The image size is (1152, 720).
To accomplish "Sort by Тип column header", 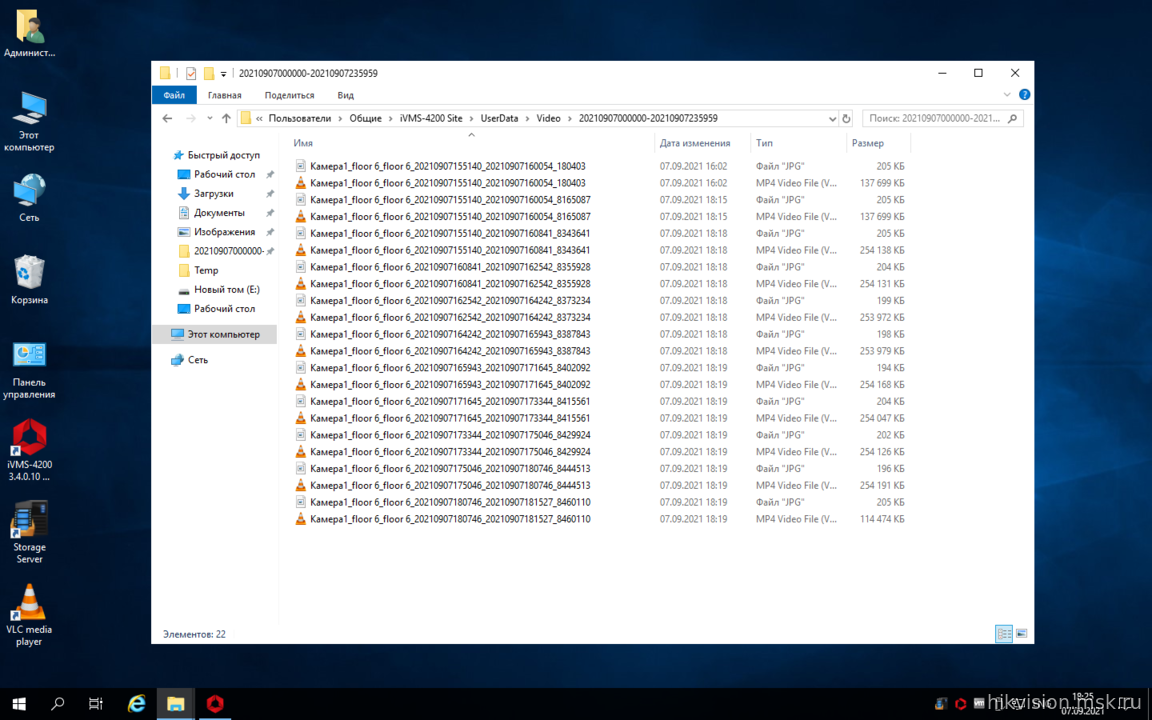I will [764, 143].
